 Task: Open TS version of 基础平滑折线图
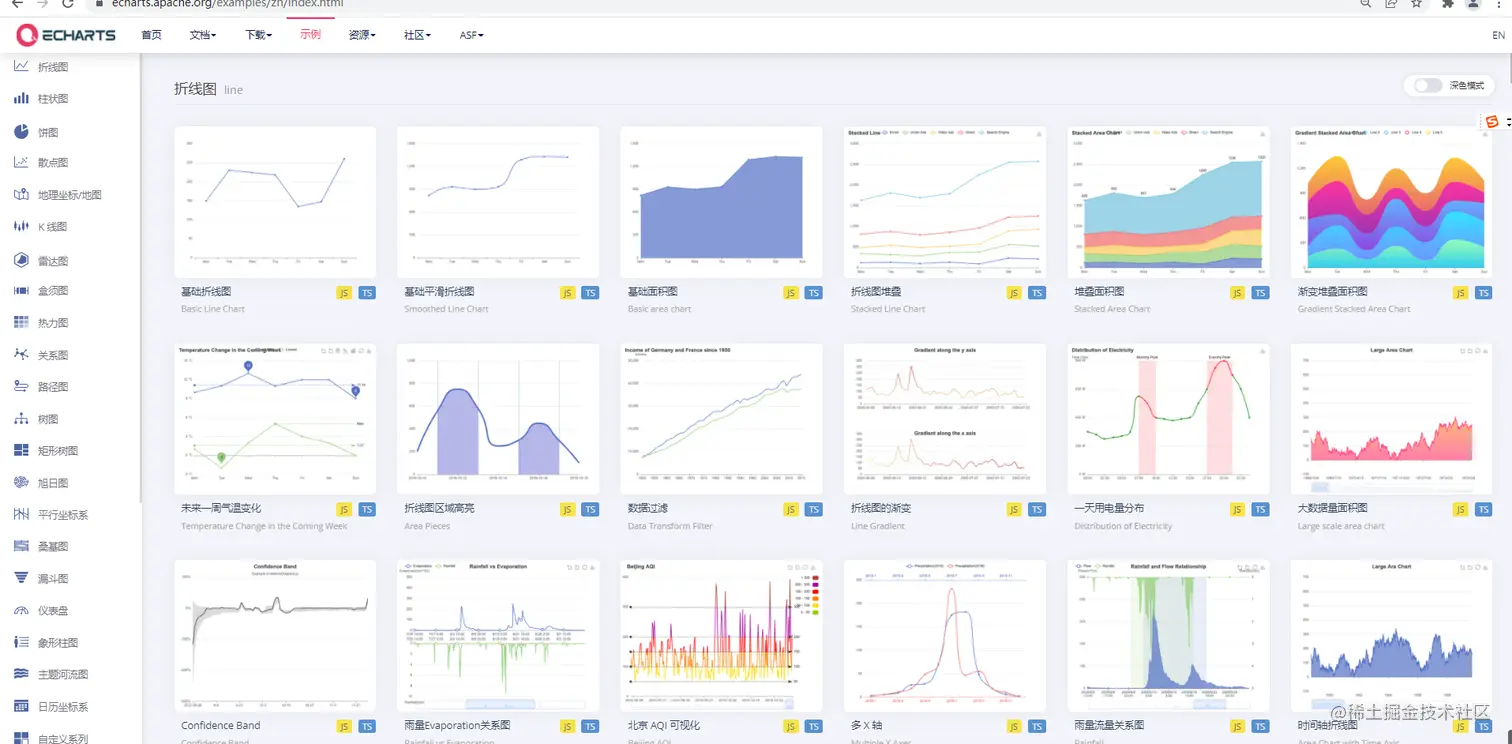pyautogui.click(x=590, y=293)
